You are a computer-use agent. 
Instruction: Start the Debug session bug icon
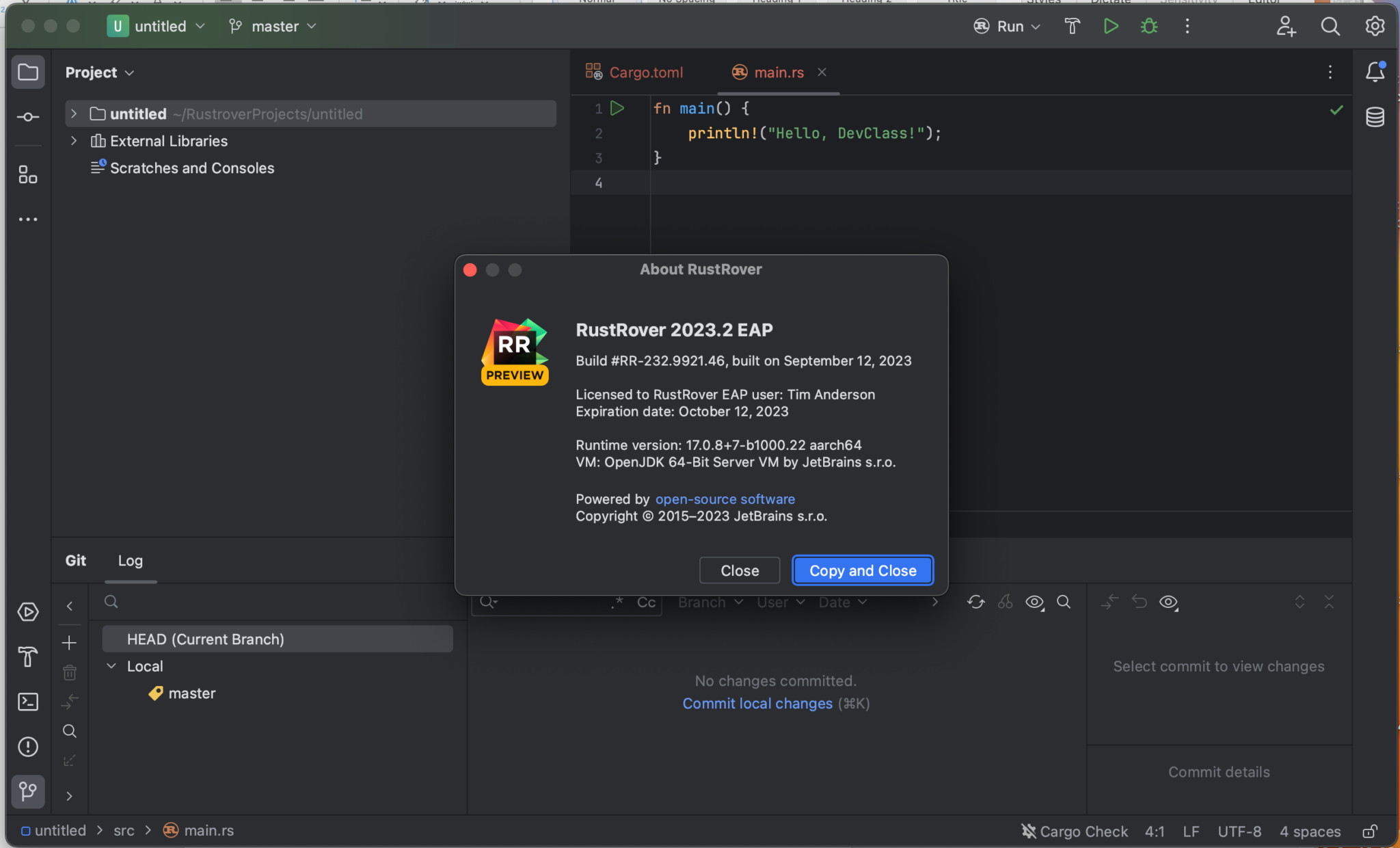(1148, 26)
